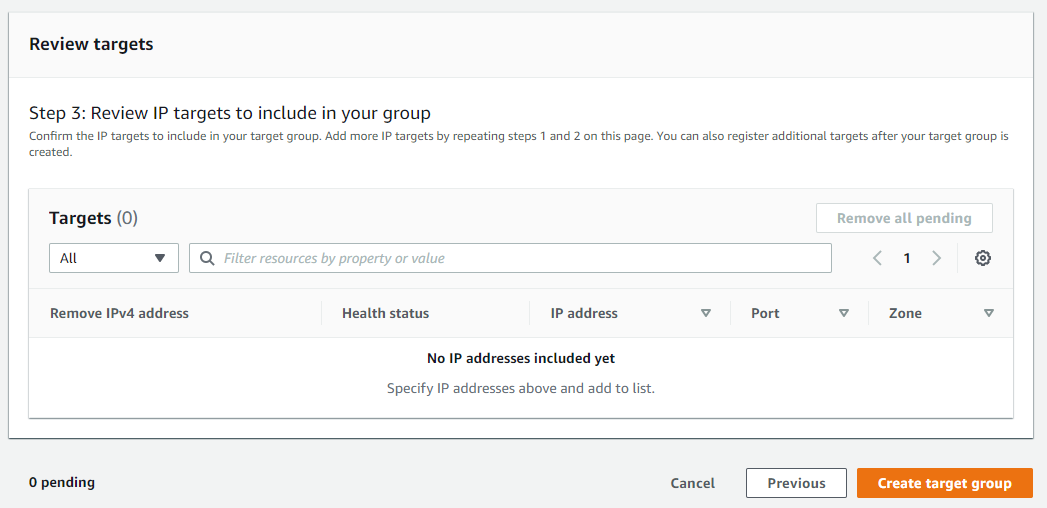Click the Targets (0) heading
Viewport: 1047px width, 508px height.
coord(93,217)
